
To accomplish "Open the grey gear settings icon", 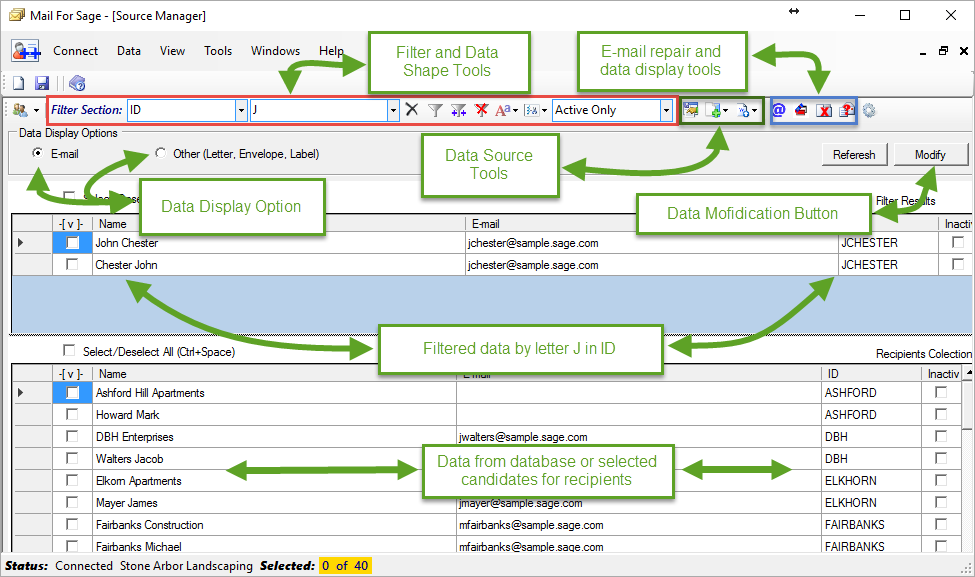I will 869,111.
